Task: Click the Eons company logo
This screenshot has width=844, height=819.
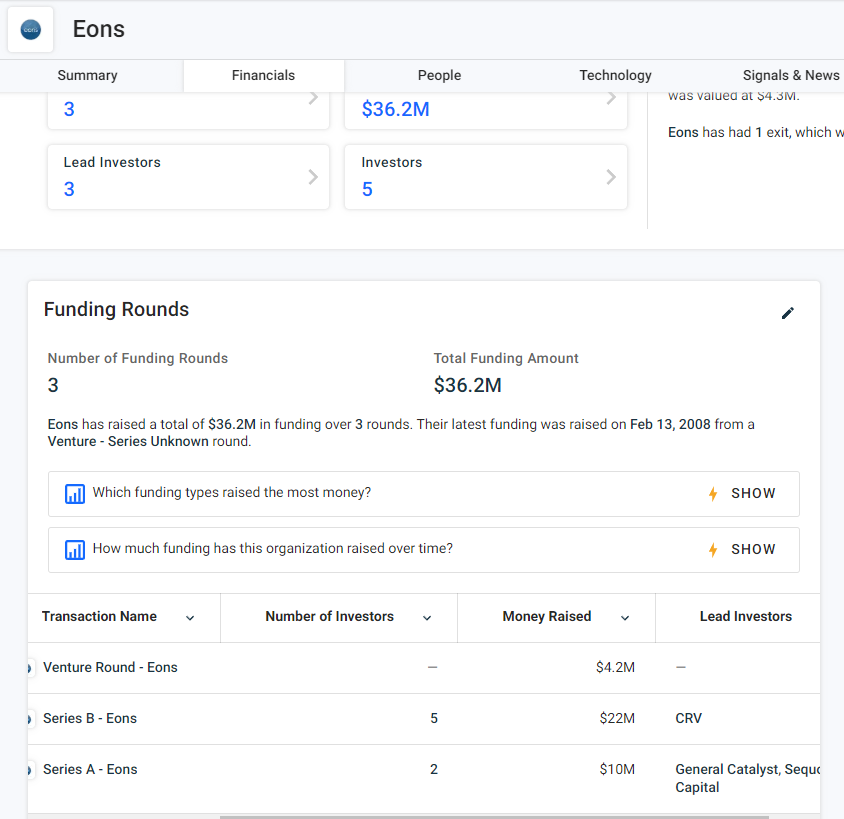Action: [x=31, y=30]
